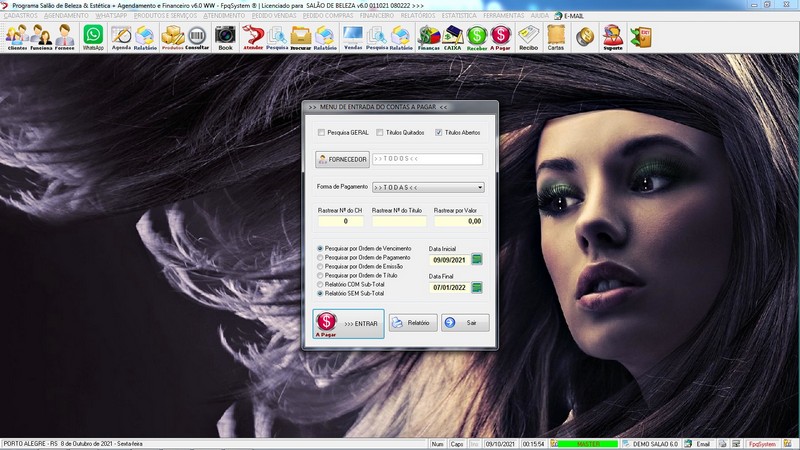800x450 pixels.
Task: Click the Suporte toolbar icon
Action: click(x=612, y=37)
